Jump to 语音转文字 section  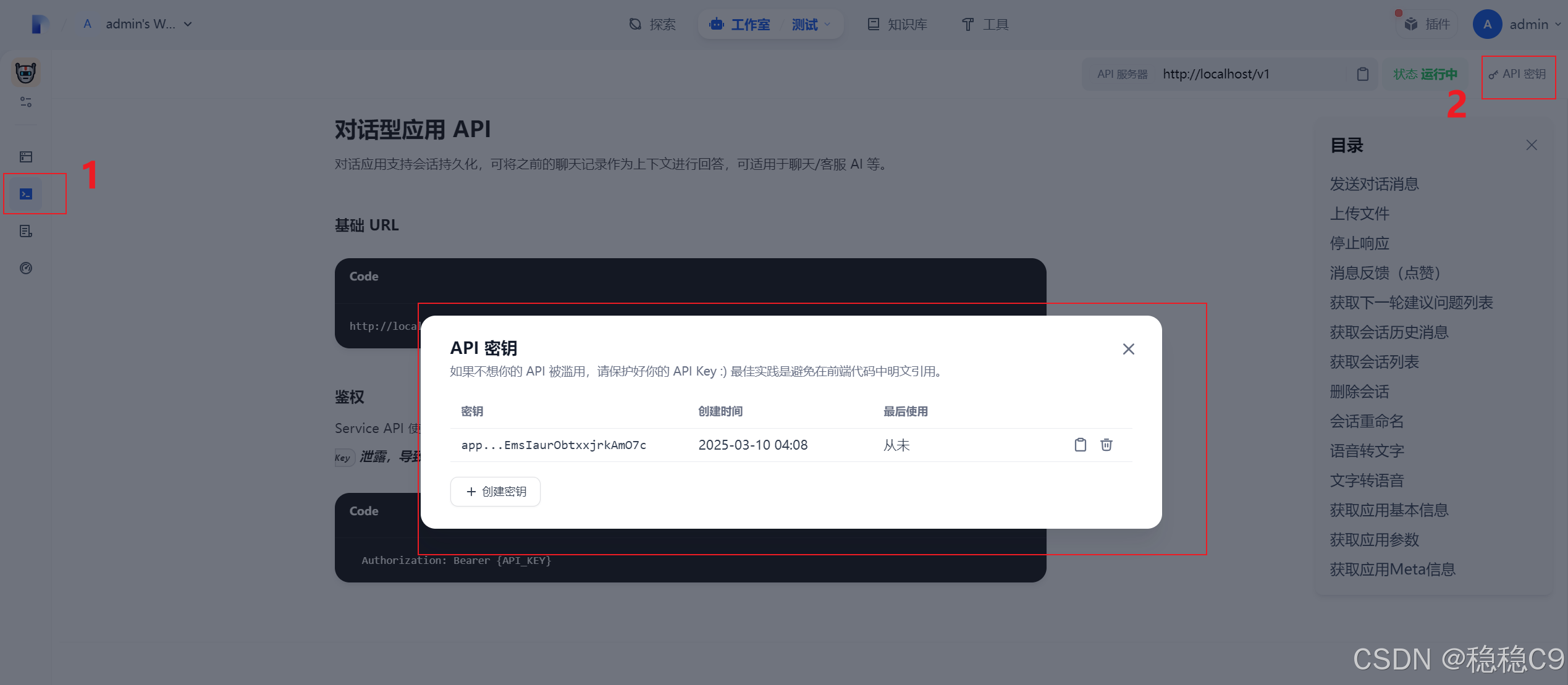[x=1367, y=451]
